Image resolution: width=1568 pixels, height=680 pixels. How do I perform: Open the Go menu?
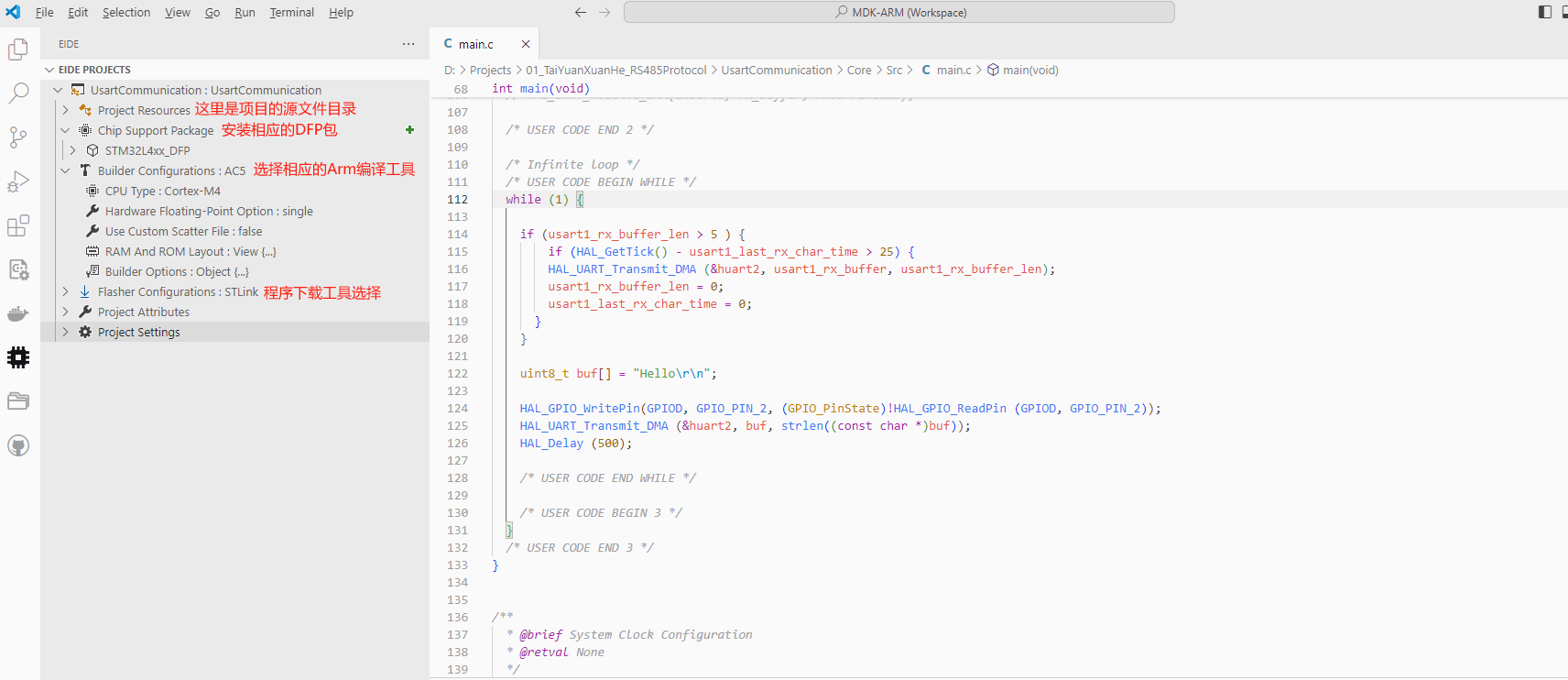pos(212,12)
